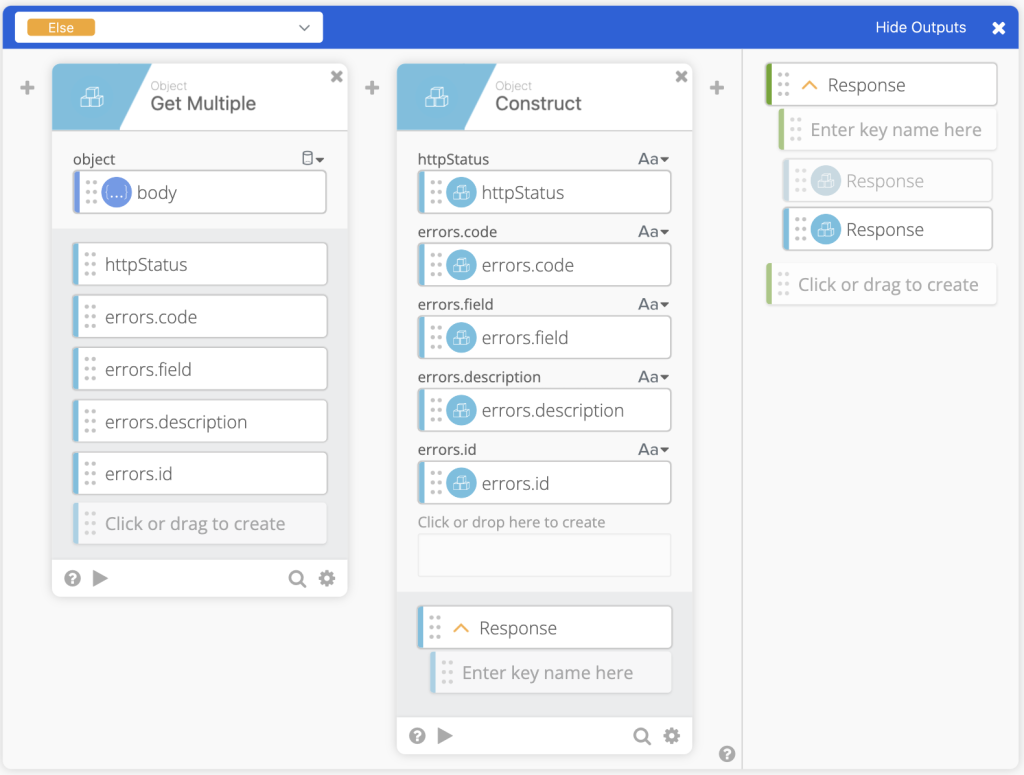Select the active Response pill in outputs
Screen dimensions: 1024x775
[888, 229]
